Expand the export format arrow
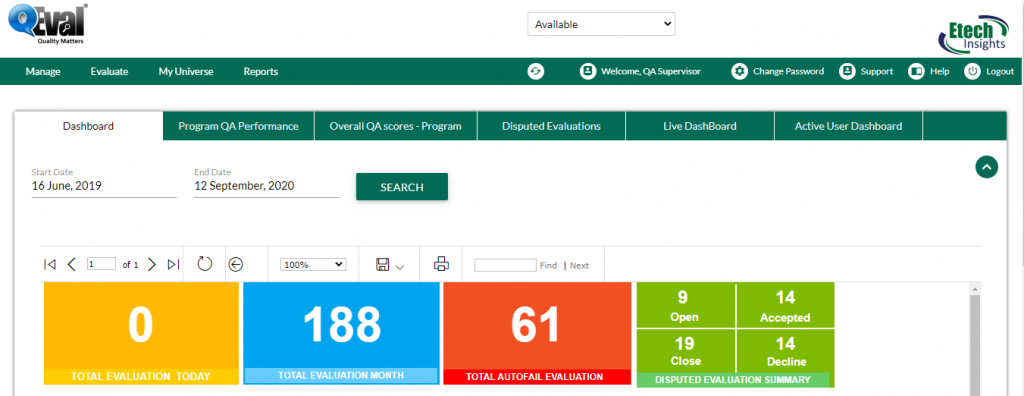Image resolution: width=1024 pixels, height=396 pixels. click(400, 267)
